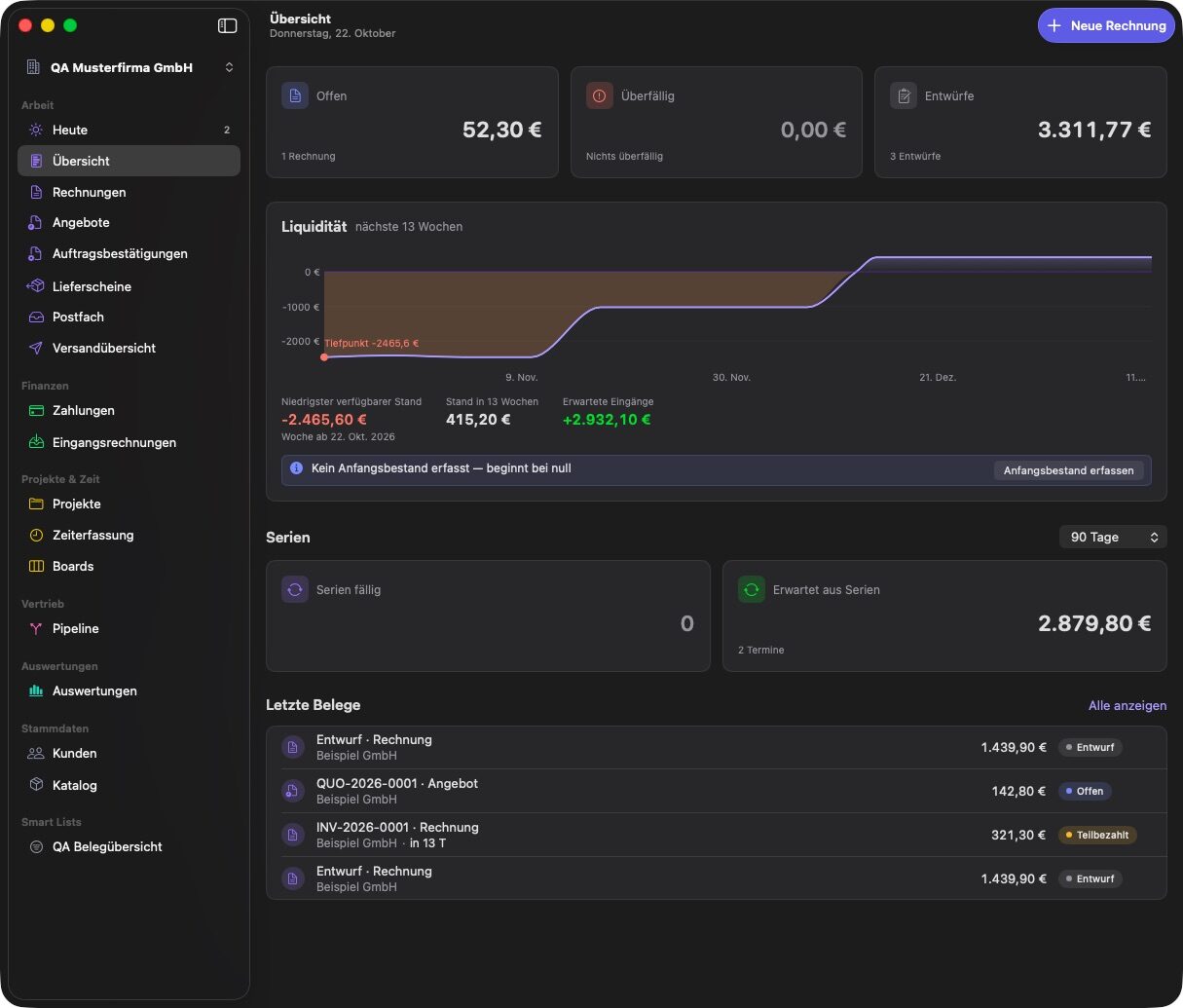Click the Serien fällig count 0
Viewport: 1183px width, 1008px height.
point(687,623)
